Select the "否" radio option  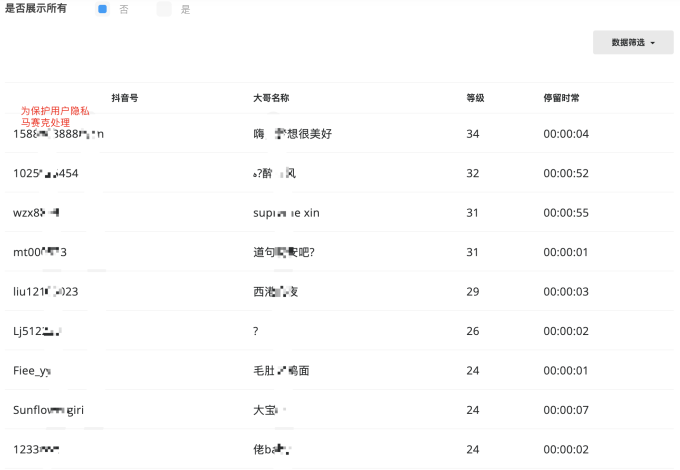point(103,9)
